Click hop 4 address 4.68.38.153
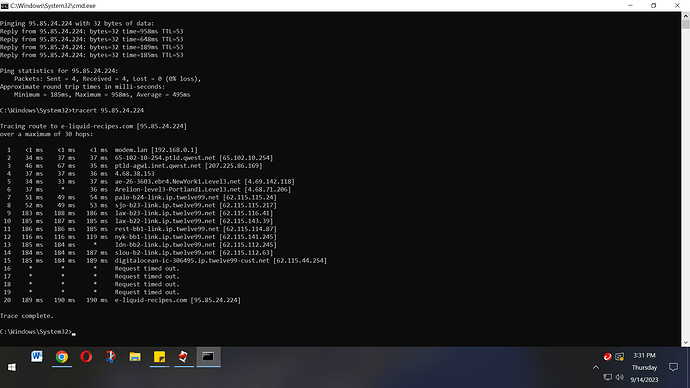690x388 pixels. coord(134,174)
